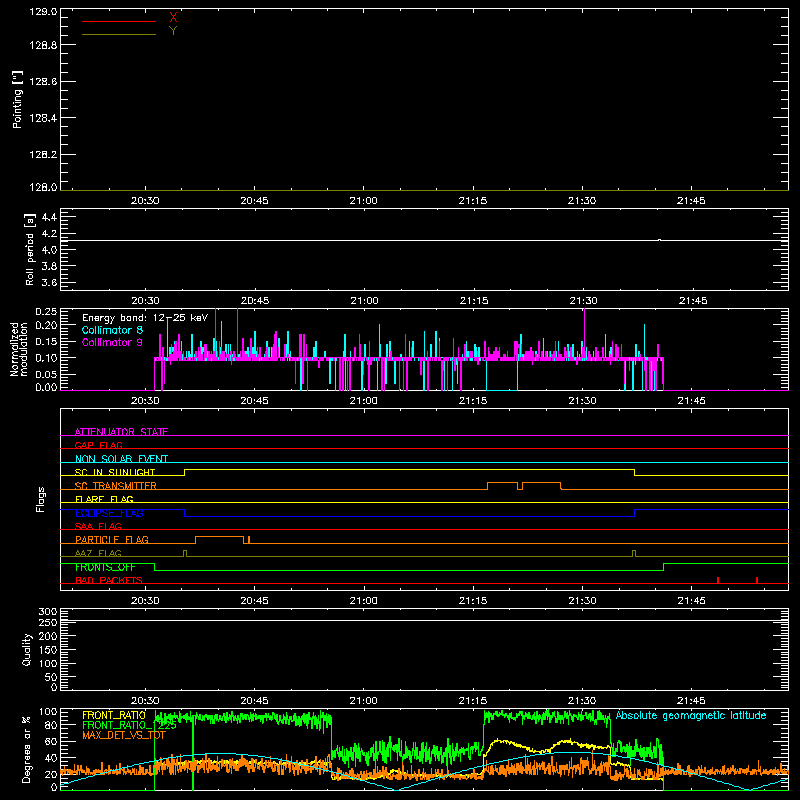Click the X legend label in Pointing plot

click(173, 18)
